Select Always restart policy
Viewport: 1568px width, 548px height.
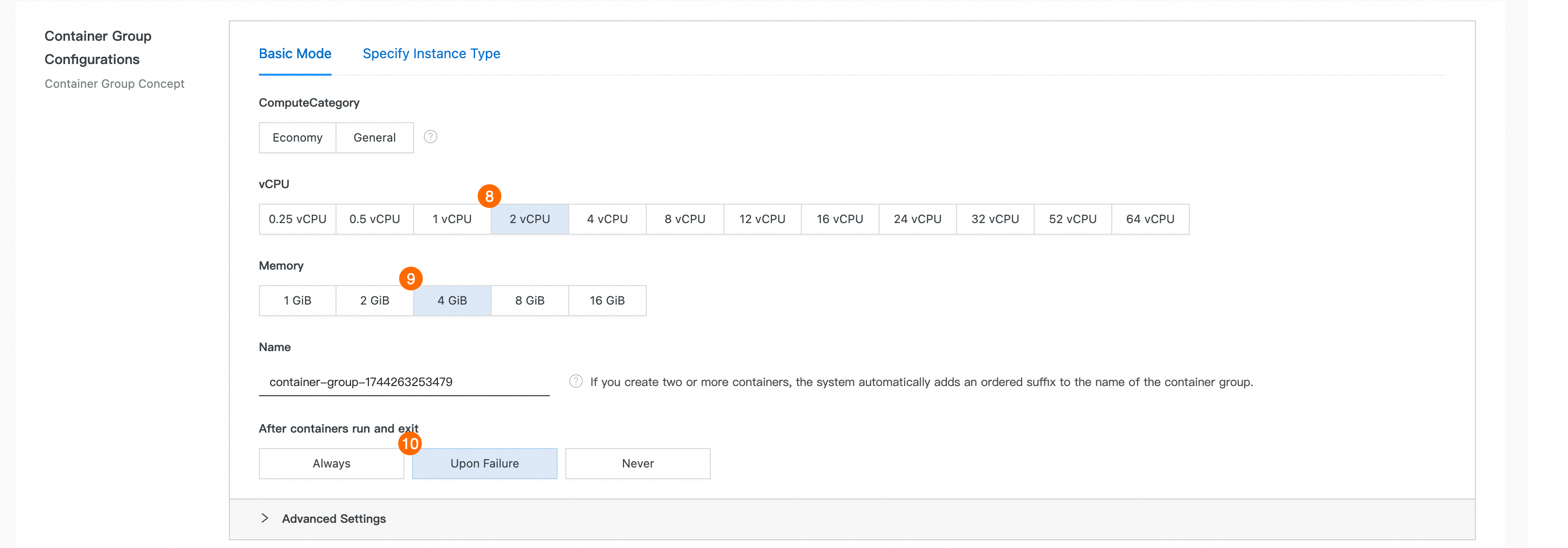(331, 464)
